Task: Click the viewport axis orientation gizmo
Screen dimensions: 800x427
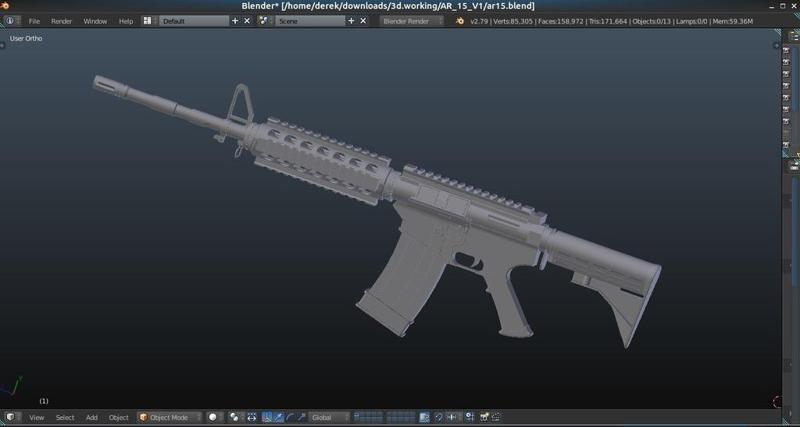Action: (13, 387)
